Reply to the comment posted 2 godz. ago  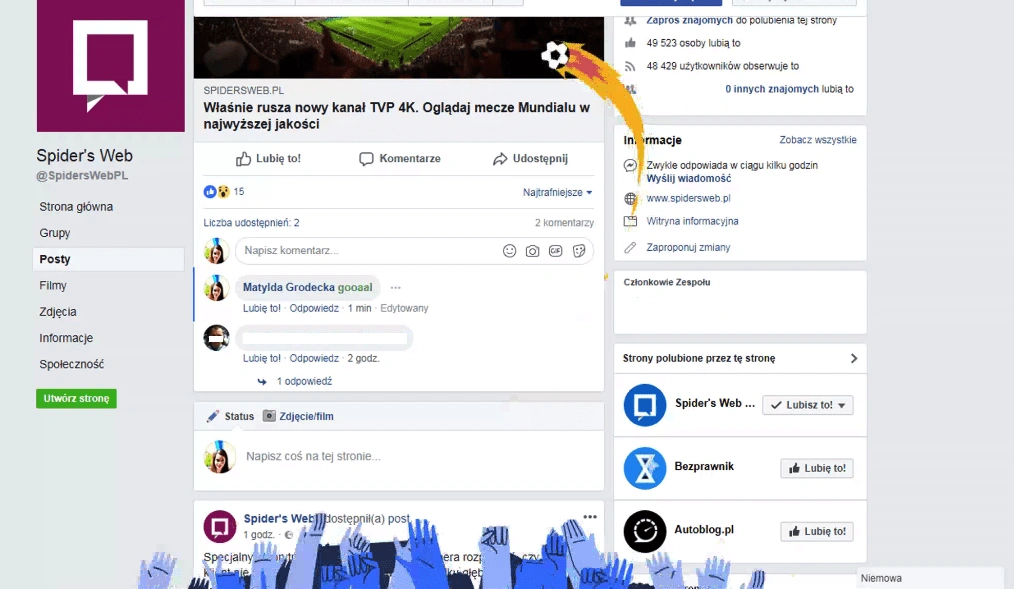(314, 358)
